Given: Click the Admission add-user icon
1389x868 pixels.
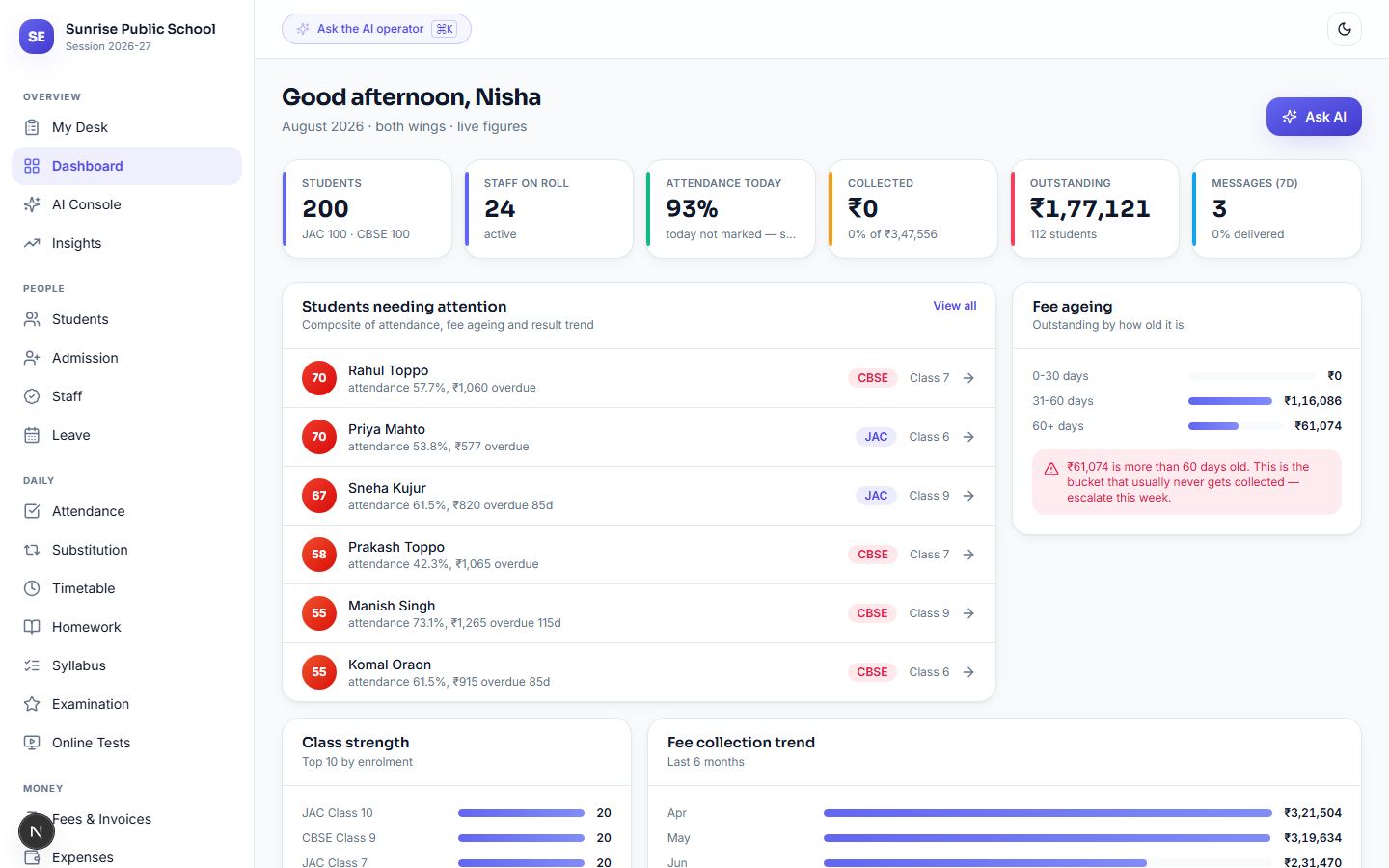Looking at the screenshot, I should [32, 358].
